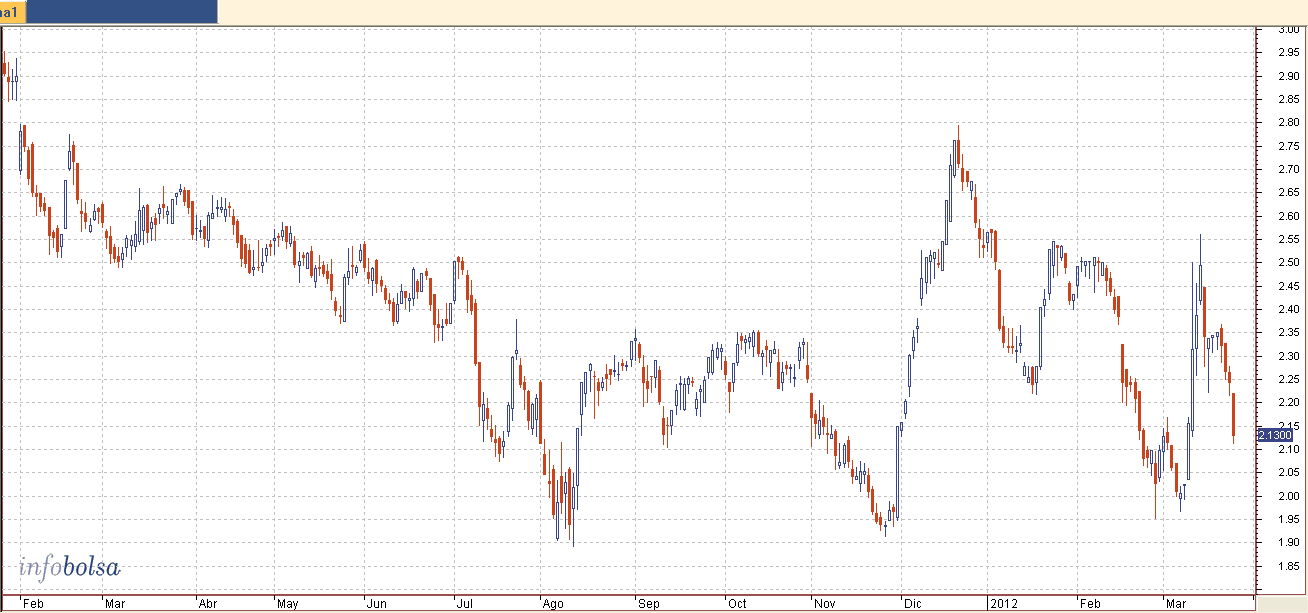This screenshot has height=613, width=1308.
Task: Click the Dic month label
Action: point(912,604)
